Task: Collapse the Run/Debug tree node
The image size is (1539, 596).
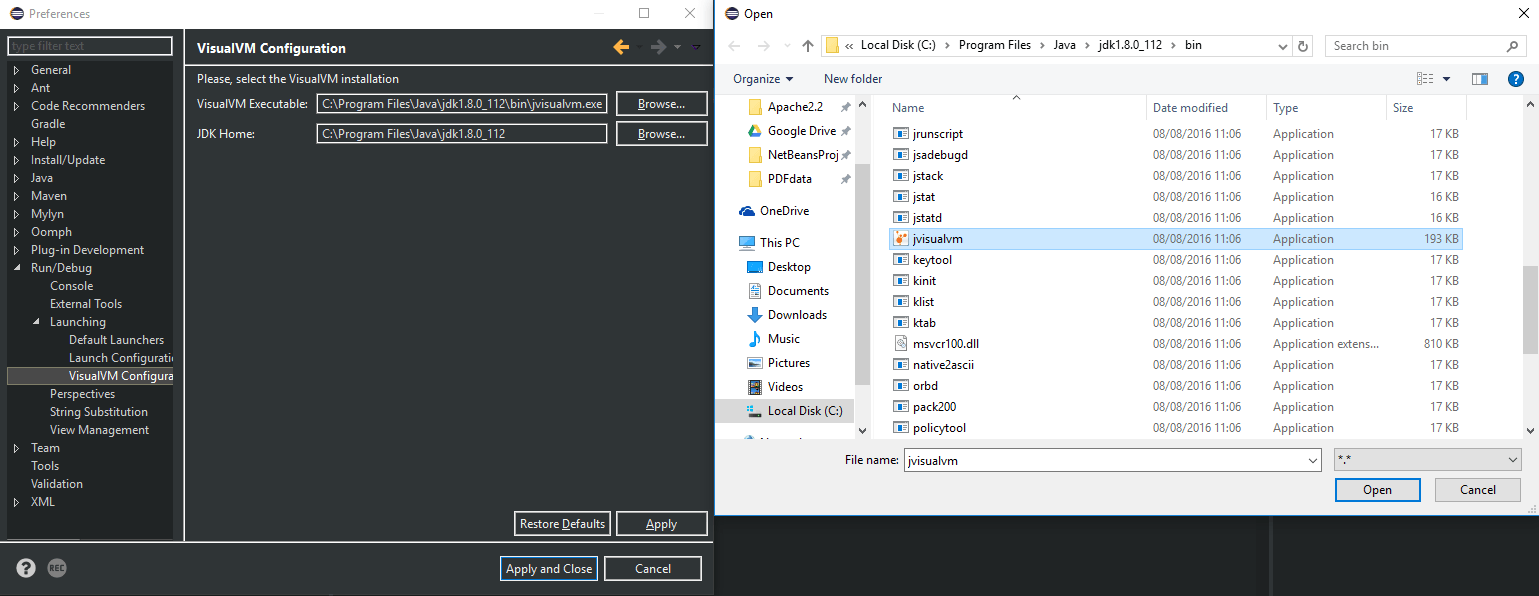Action: point(18,267)
